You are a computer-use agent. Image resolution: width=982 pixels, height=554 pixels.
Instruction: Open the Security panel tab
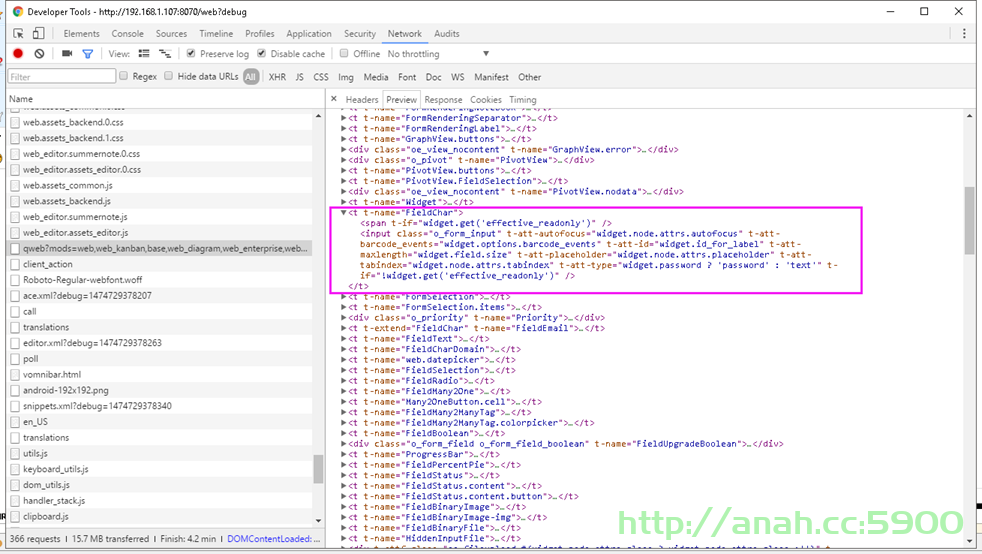(x=359, y=34)
